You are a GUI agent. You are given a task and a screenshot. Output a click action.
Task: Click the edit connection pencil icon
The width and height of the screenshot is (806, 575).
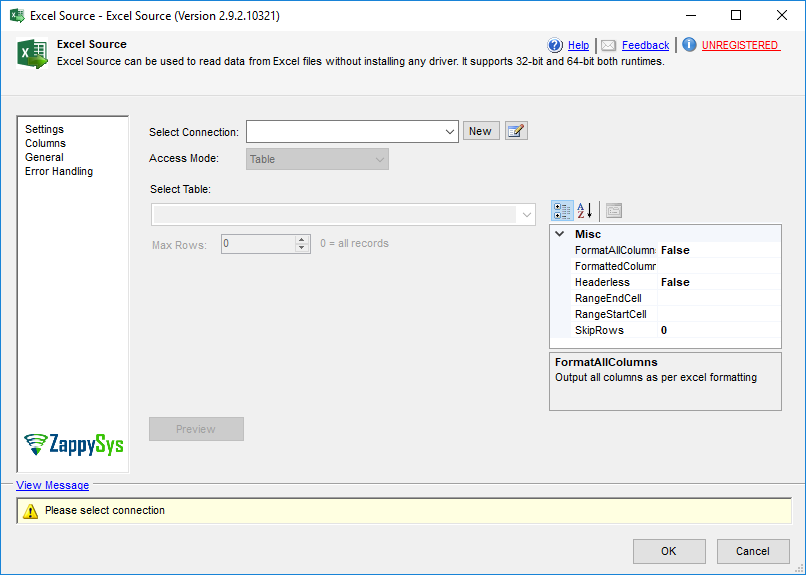pyautogui.click(x=516, y=131)
